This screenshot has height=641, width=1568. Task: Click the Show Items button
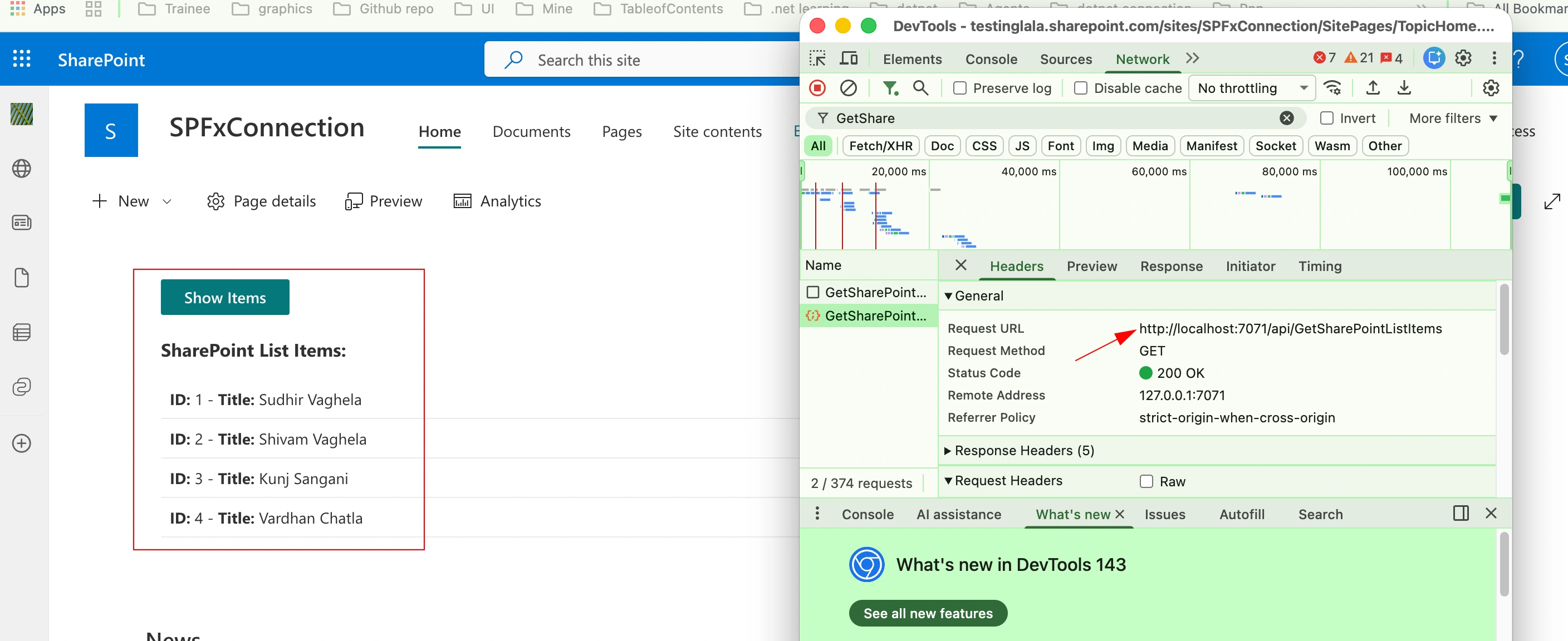225,297
